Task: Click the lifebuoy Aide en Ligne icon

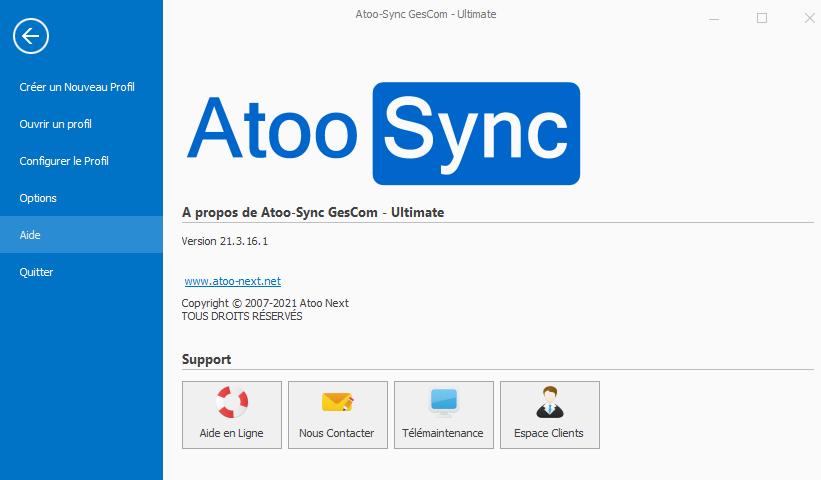Action: tap(232, 402)
